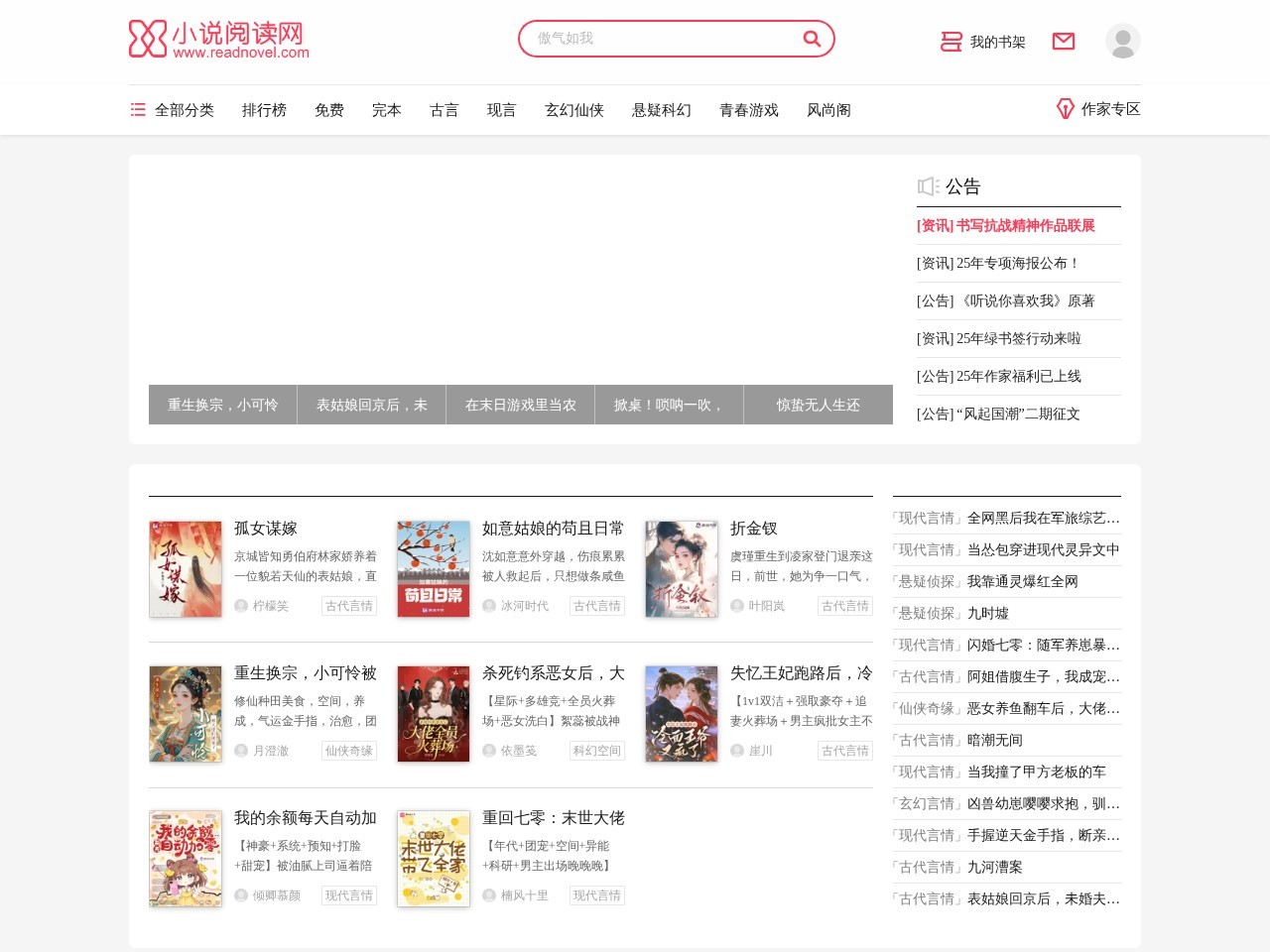Image resolution: width=1270 pixels, height=952 pixels.
Task: Click the search magnifier icon
Action: click(x=812, y=39)
